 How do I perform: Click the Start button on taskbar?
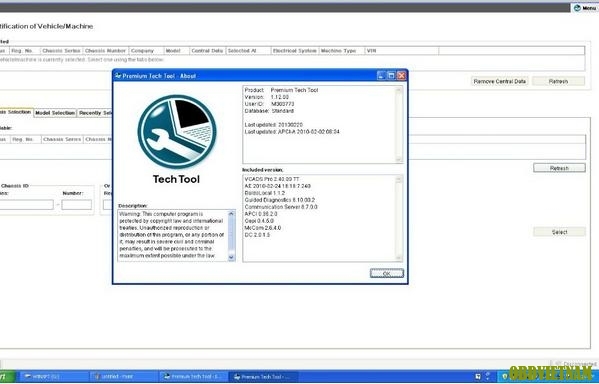coord(7,376)
